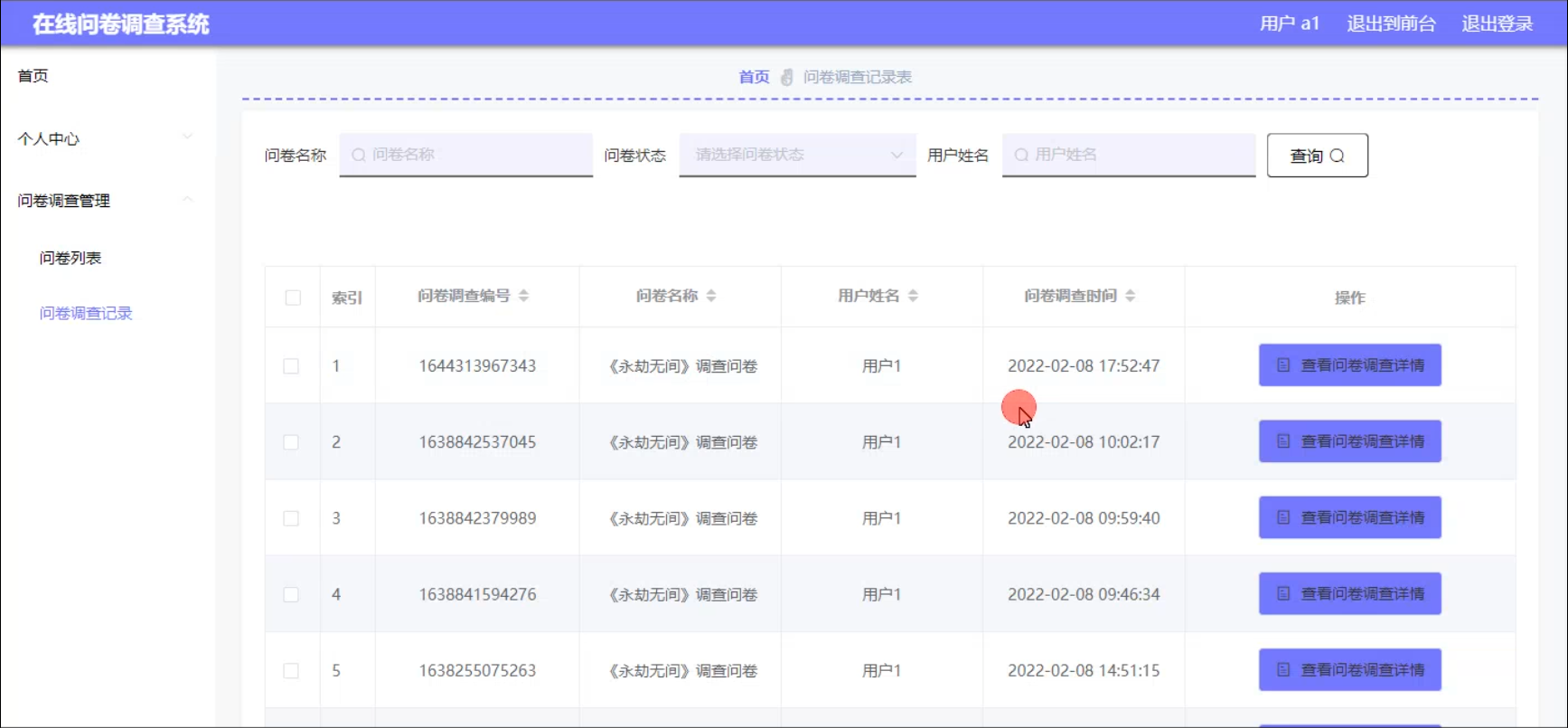Viewport: 1568px width, 728px height.
Task: Click 问卷名称 column header text
Action: (667, 296)
